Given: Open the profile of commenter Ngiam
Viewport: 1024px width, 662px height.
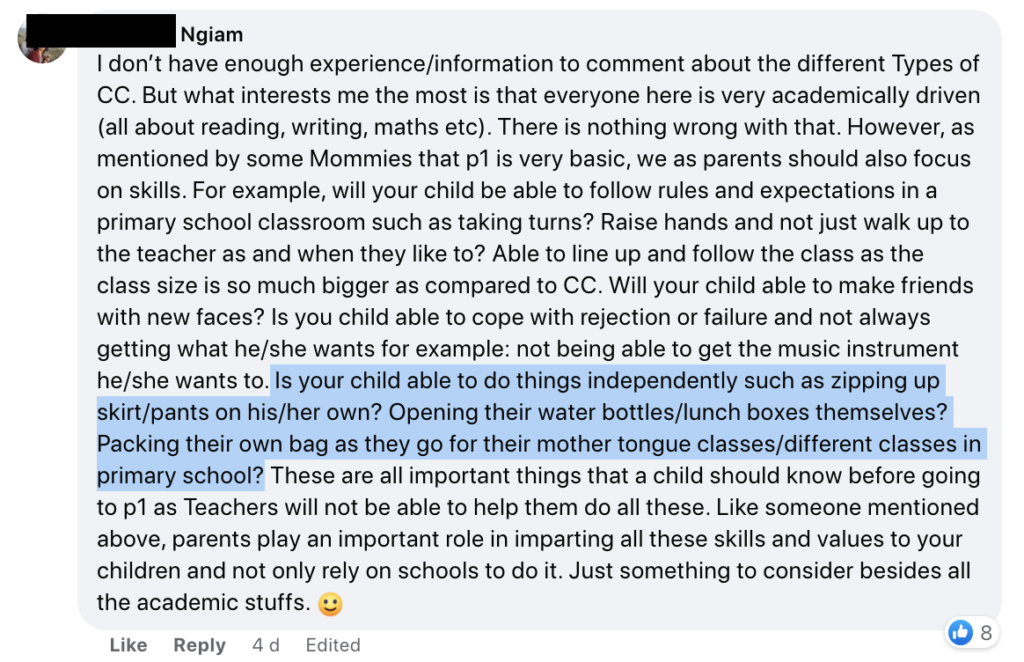Looking at the screenshot, I should pos(212,34).
